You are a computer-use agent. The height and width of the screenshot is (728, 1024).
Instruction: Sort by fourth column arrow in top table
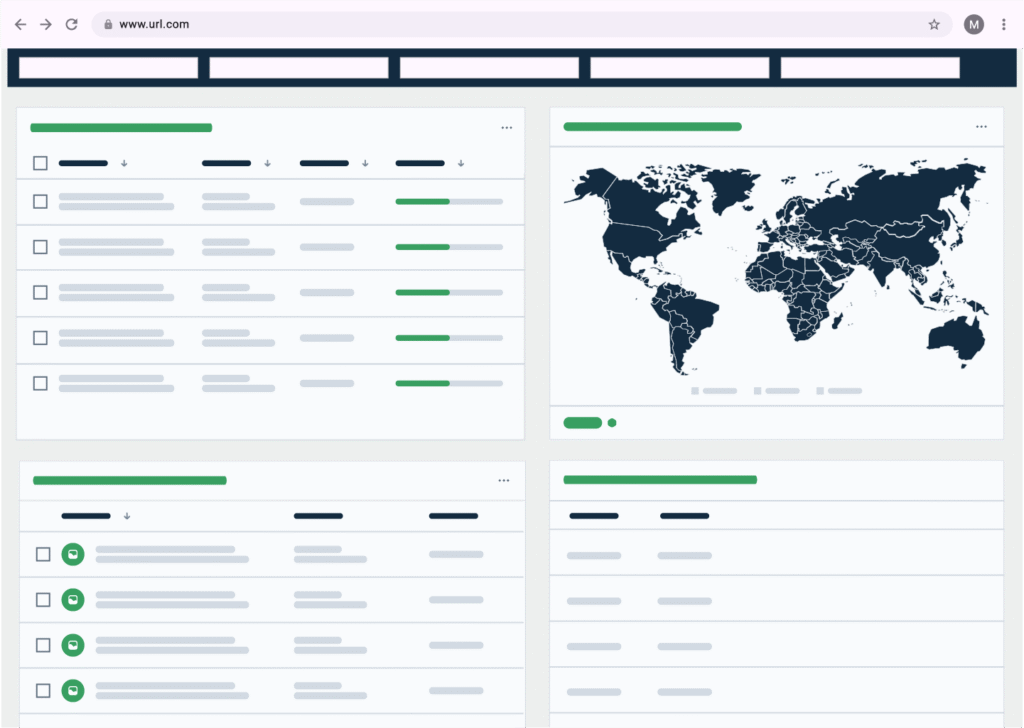[461, 163]
